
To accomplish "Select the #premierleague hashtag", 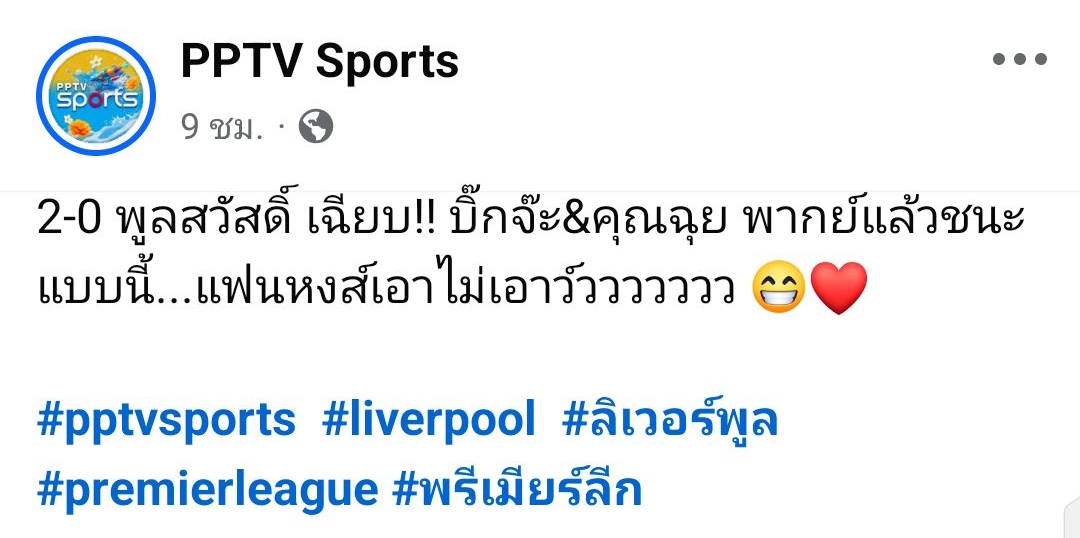I will pos(207,490).
